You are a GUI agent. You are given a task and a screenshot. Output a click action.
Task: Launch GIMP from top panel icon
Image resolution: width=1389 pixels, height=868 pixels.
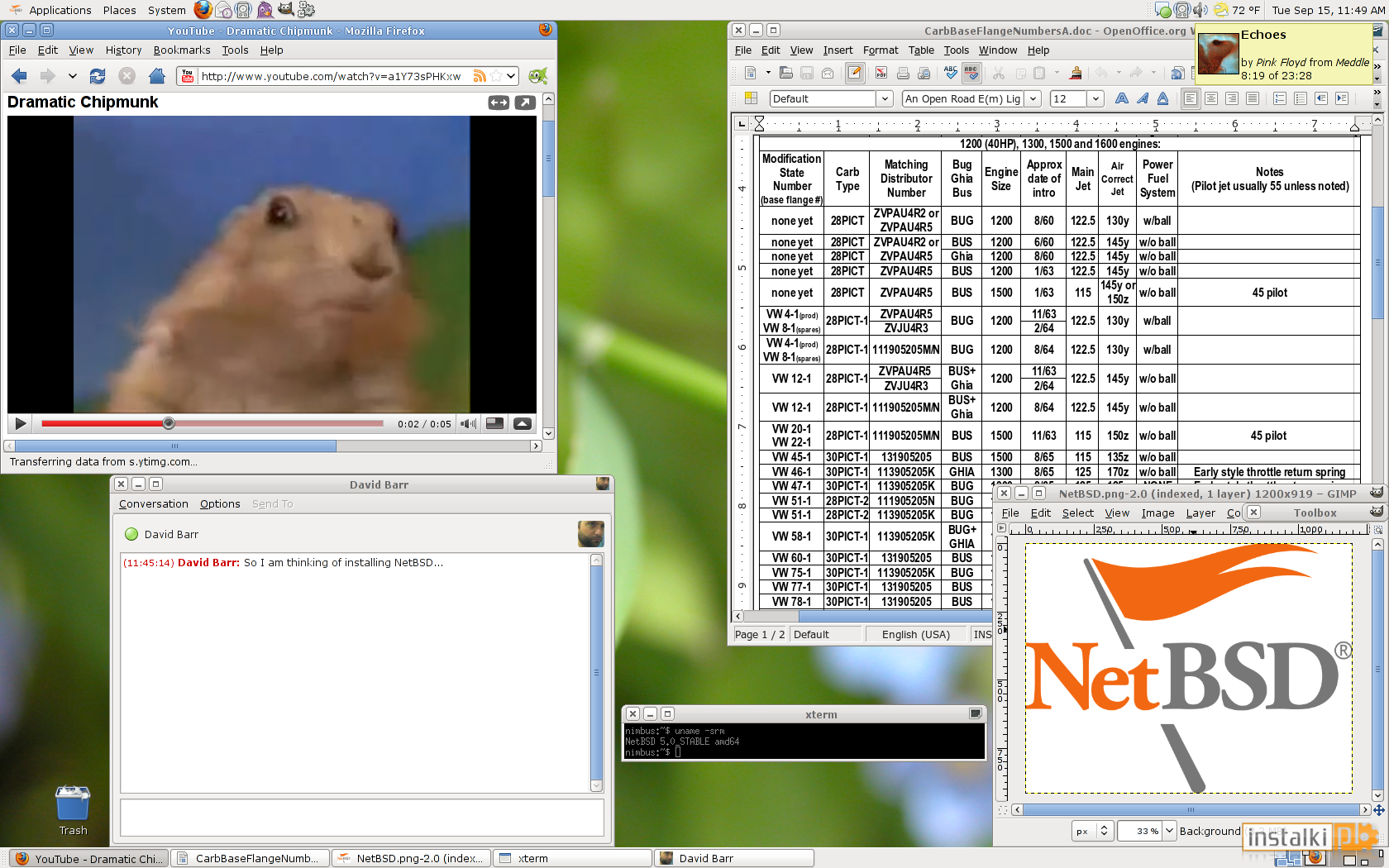click(x=286, y=10)
